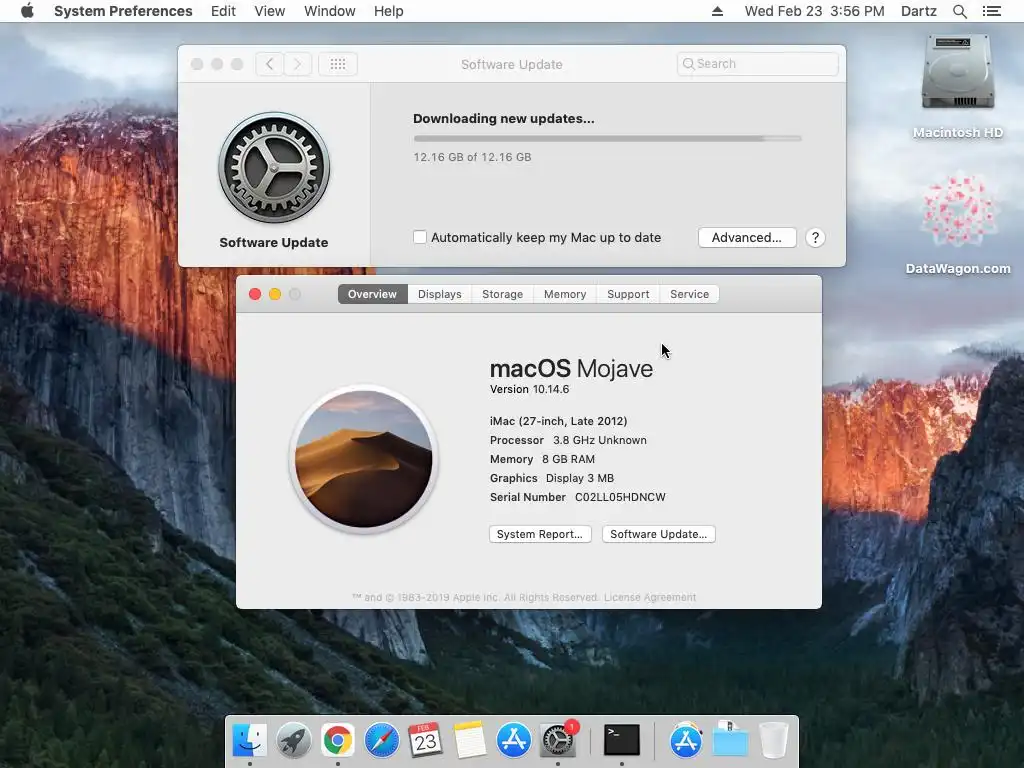Open System Preferences in Dock with badge
Image resolution: width=1024 pixels, height=768 pixels.
[x=558, y=740]
